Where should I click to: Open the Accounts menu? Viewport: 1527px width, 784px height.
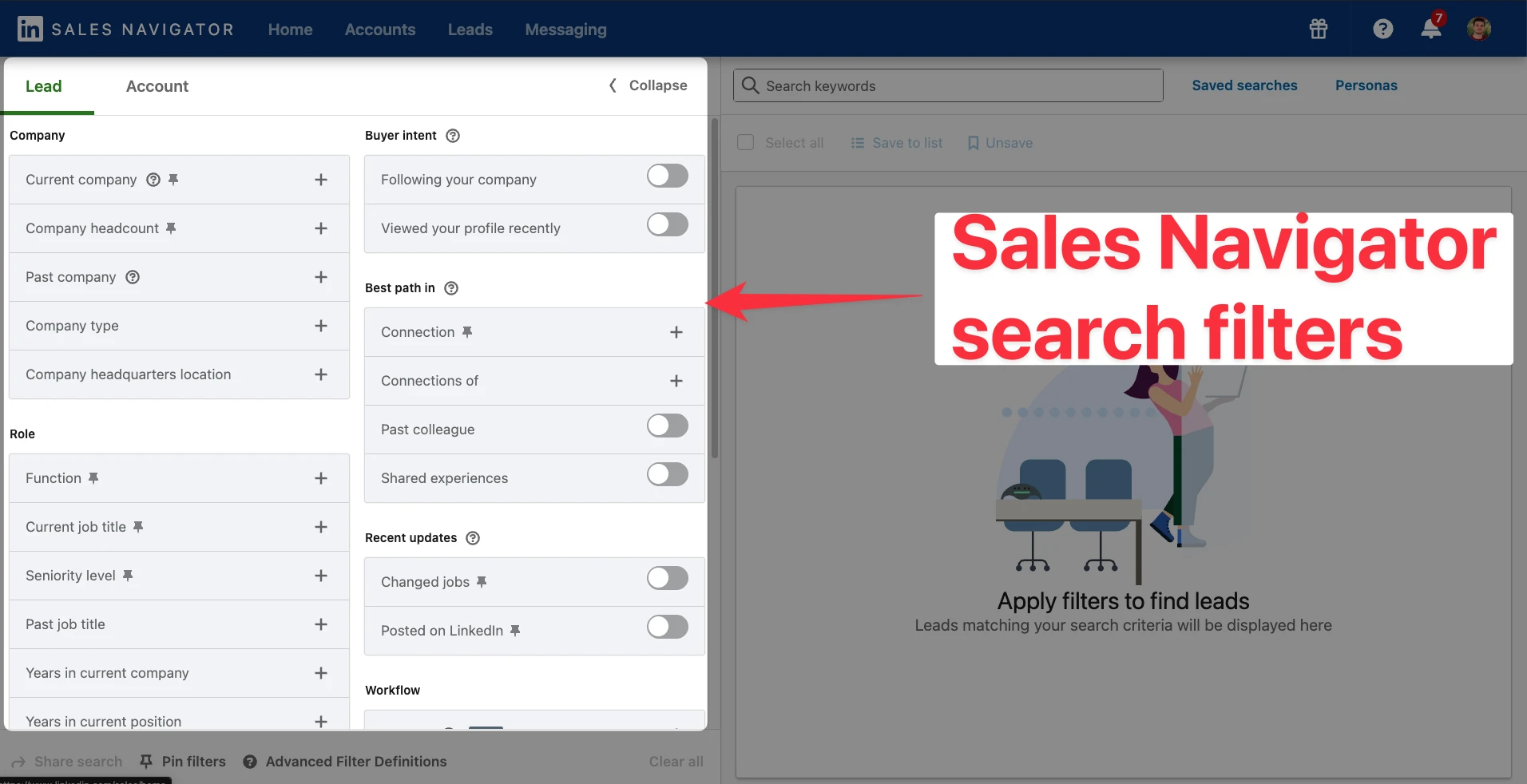(380, 30)
